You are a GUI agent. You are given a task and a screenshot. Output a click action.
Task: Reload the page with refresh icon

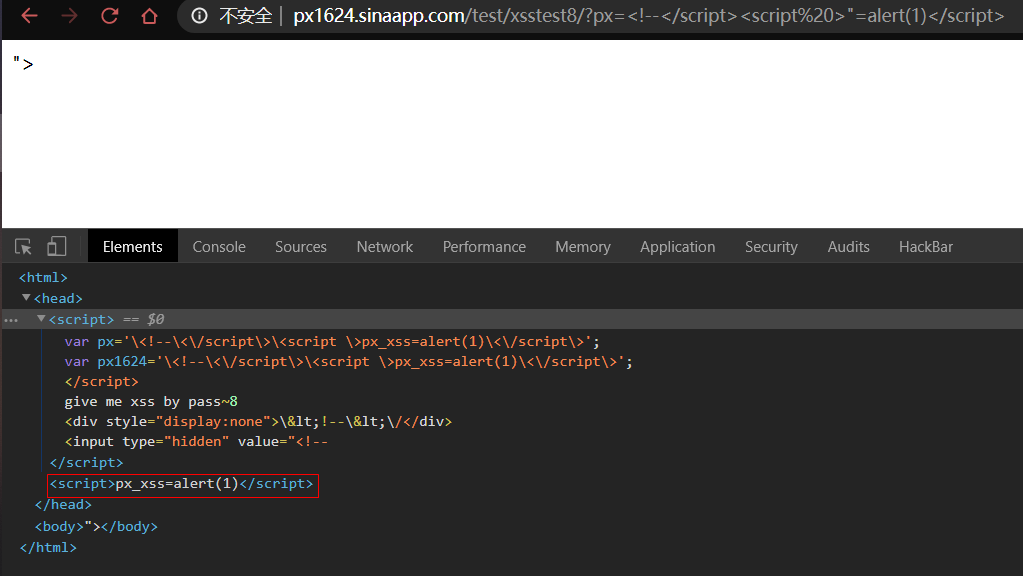point(109,16)
